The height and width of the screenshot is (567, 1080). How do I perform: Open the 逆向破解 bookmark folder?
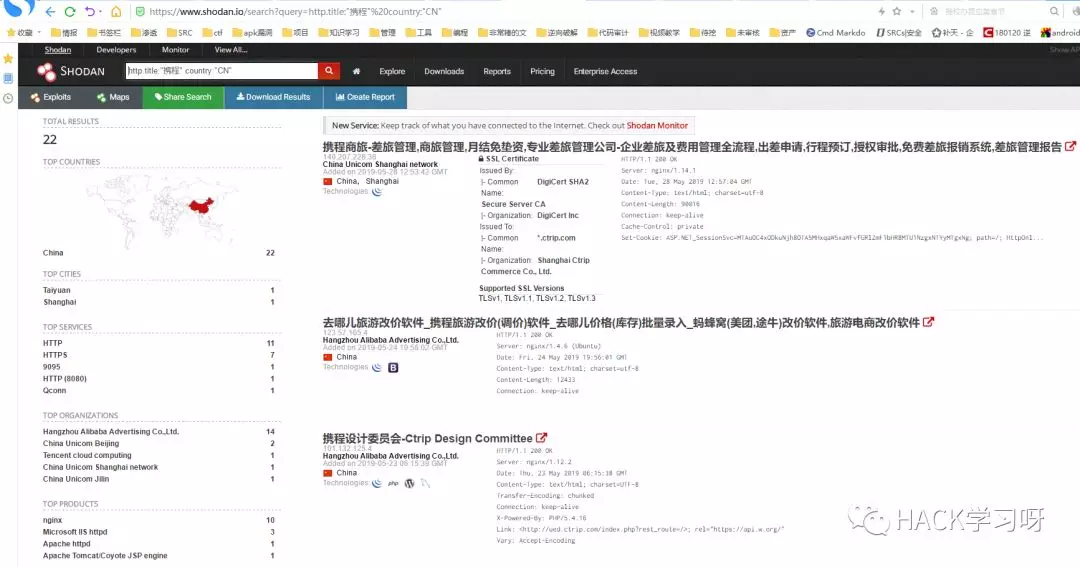click(557, 32)
